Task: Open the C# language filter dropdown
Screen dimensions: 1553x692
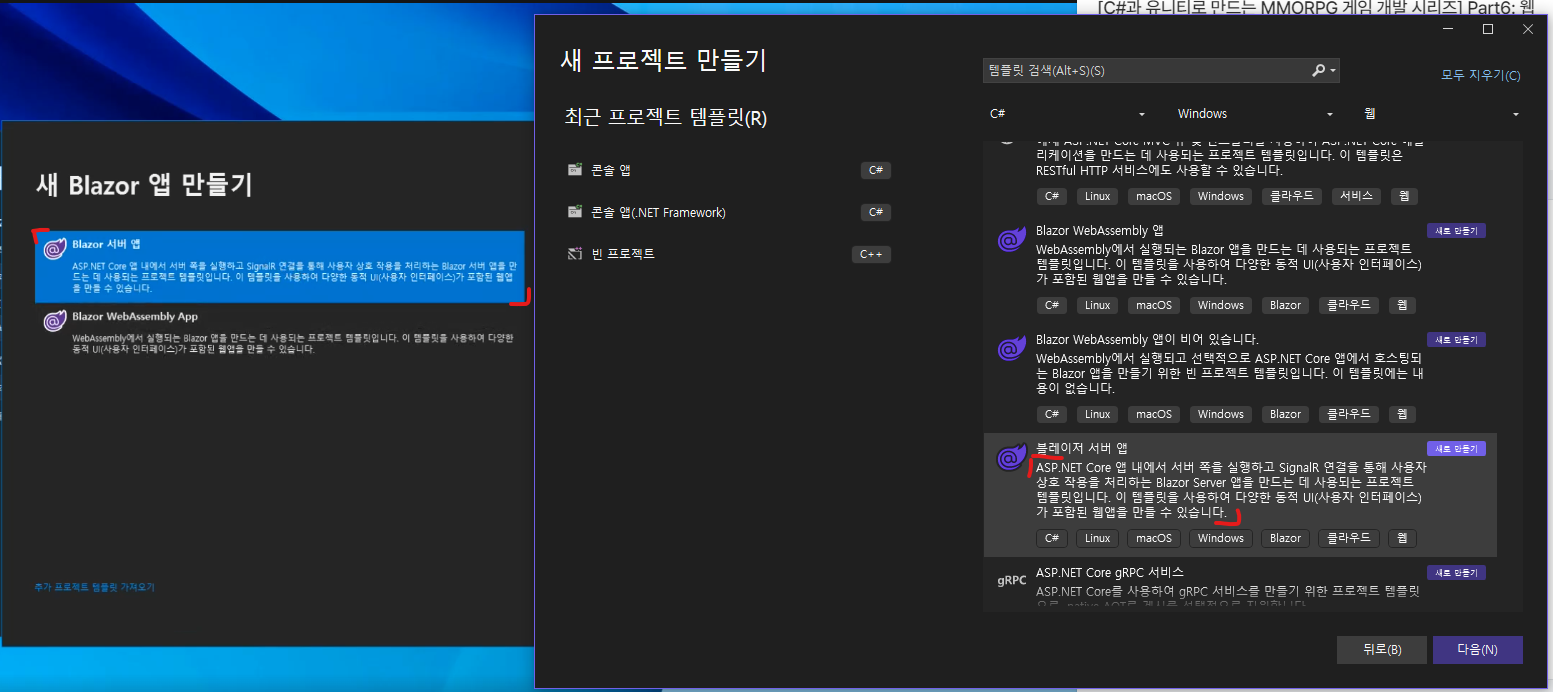Action: (x=1066, y=114)
